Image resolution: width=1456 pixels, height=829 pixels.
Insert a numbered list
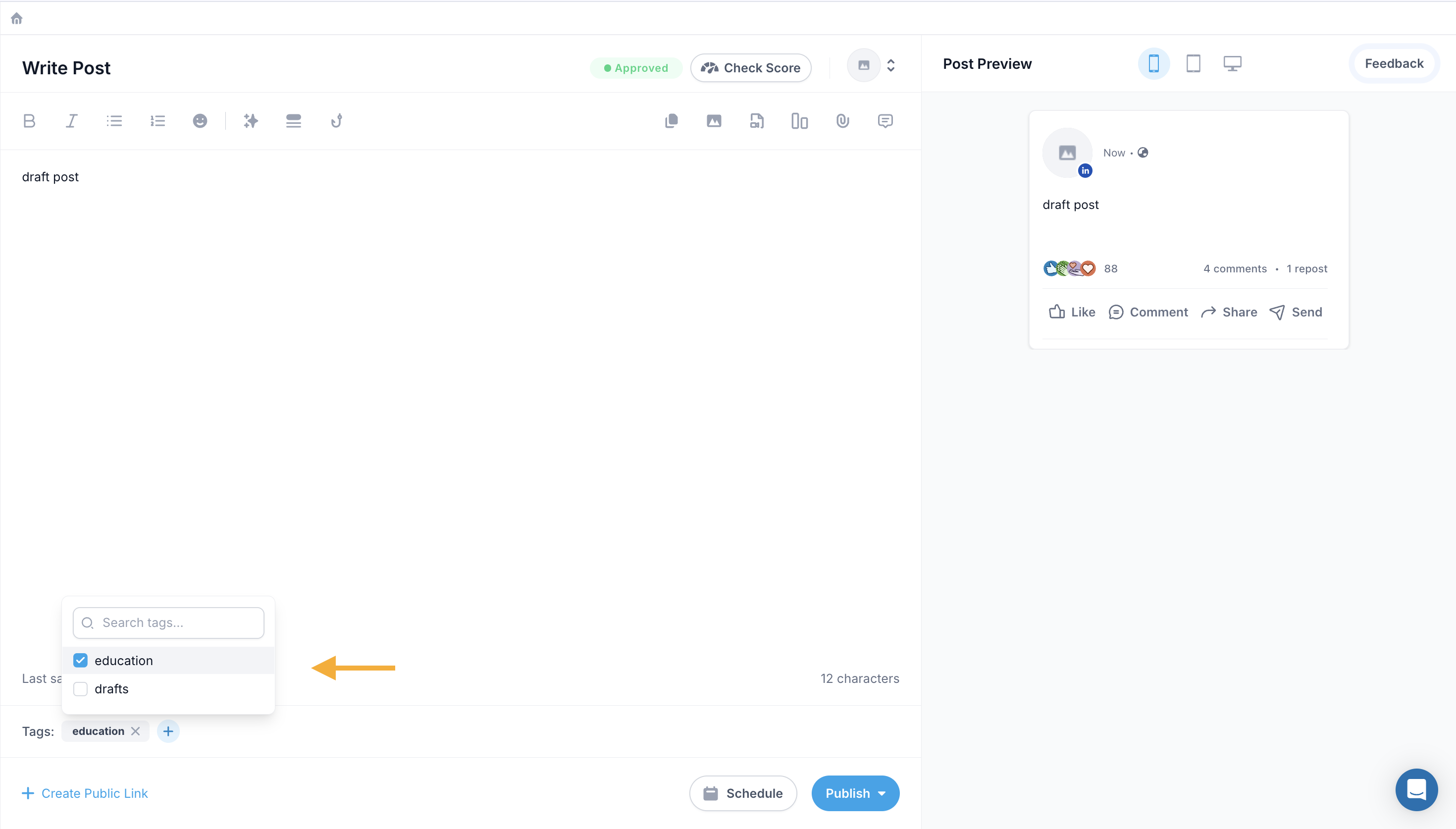[x=157, y=121]
